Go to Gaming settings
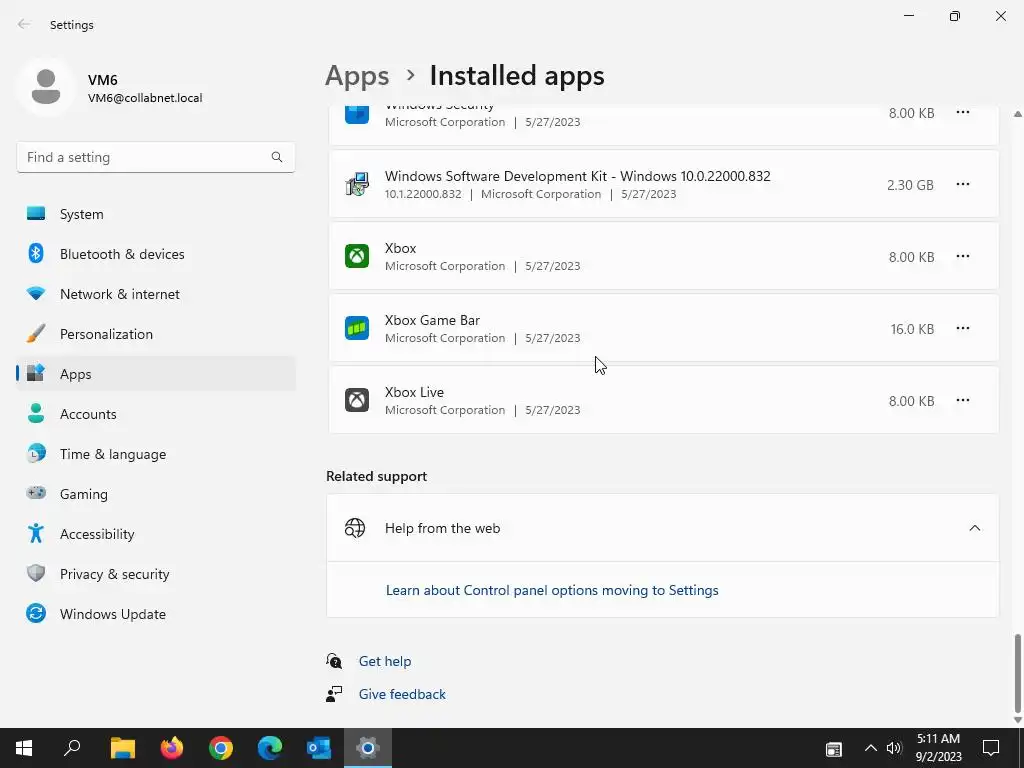This screenshot has width=1024, height=768. [155, 494]
